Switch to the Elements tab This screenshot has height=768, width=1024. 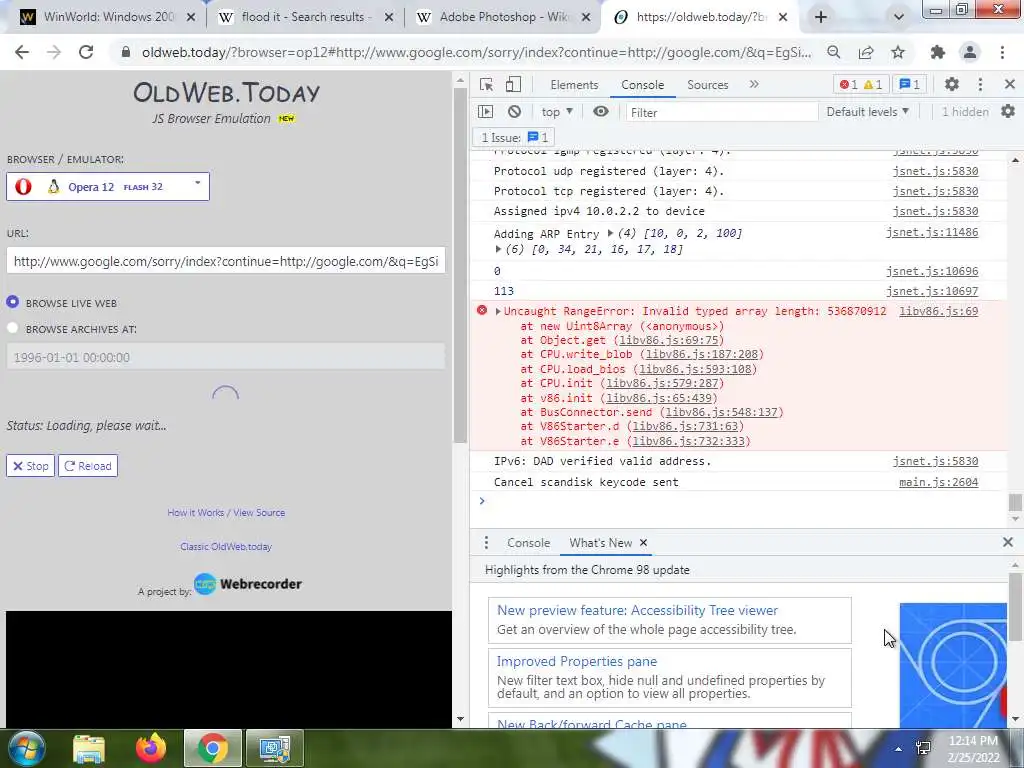(x=574, y=85)
